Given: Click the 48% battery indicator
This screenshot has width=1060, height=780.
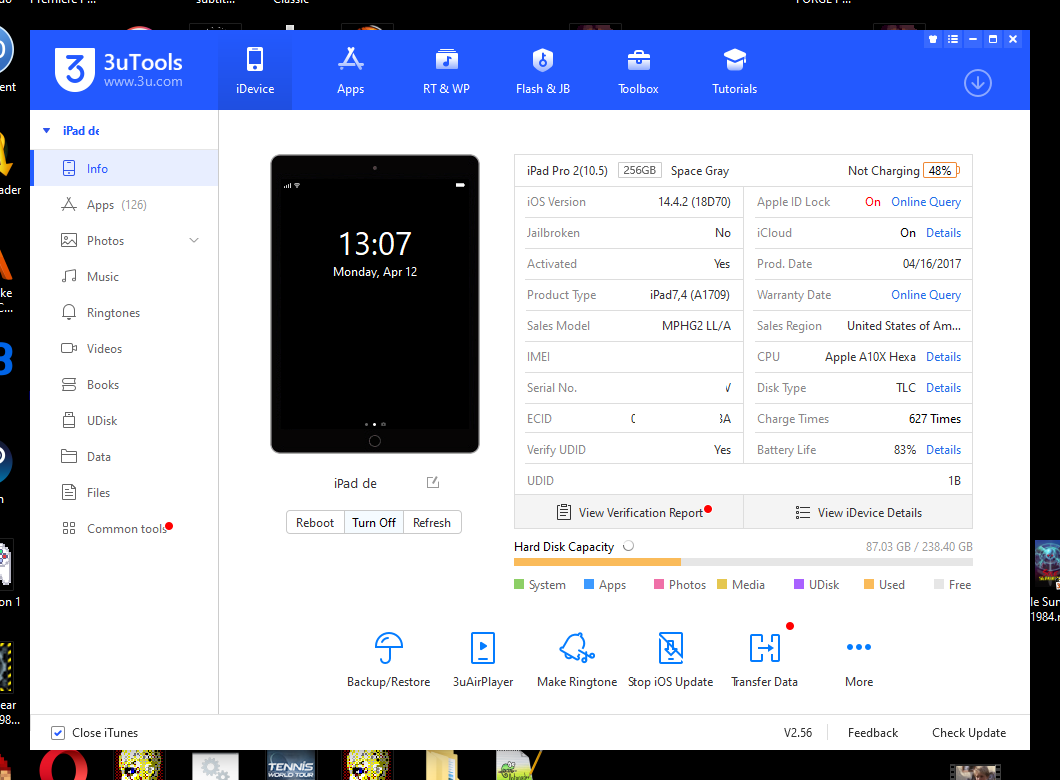Looking at the screenshot, I should (x=941, y=171).
